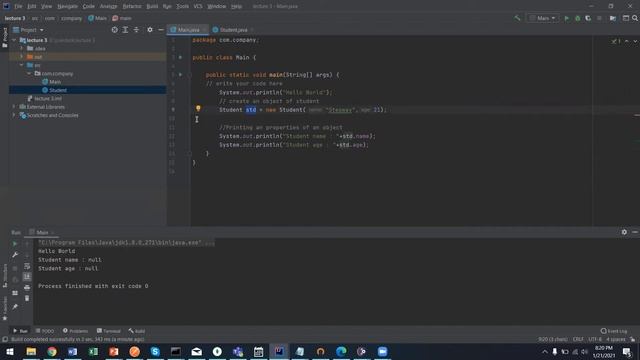Open the Search Everywhere magnifier icon
Viewport: 640px width, 360px height.
click(x=635, y=18)
